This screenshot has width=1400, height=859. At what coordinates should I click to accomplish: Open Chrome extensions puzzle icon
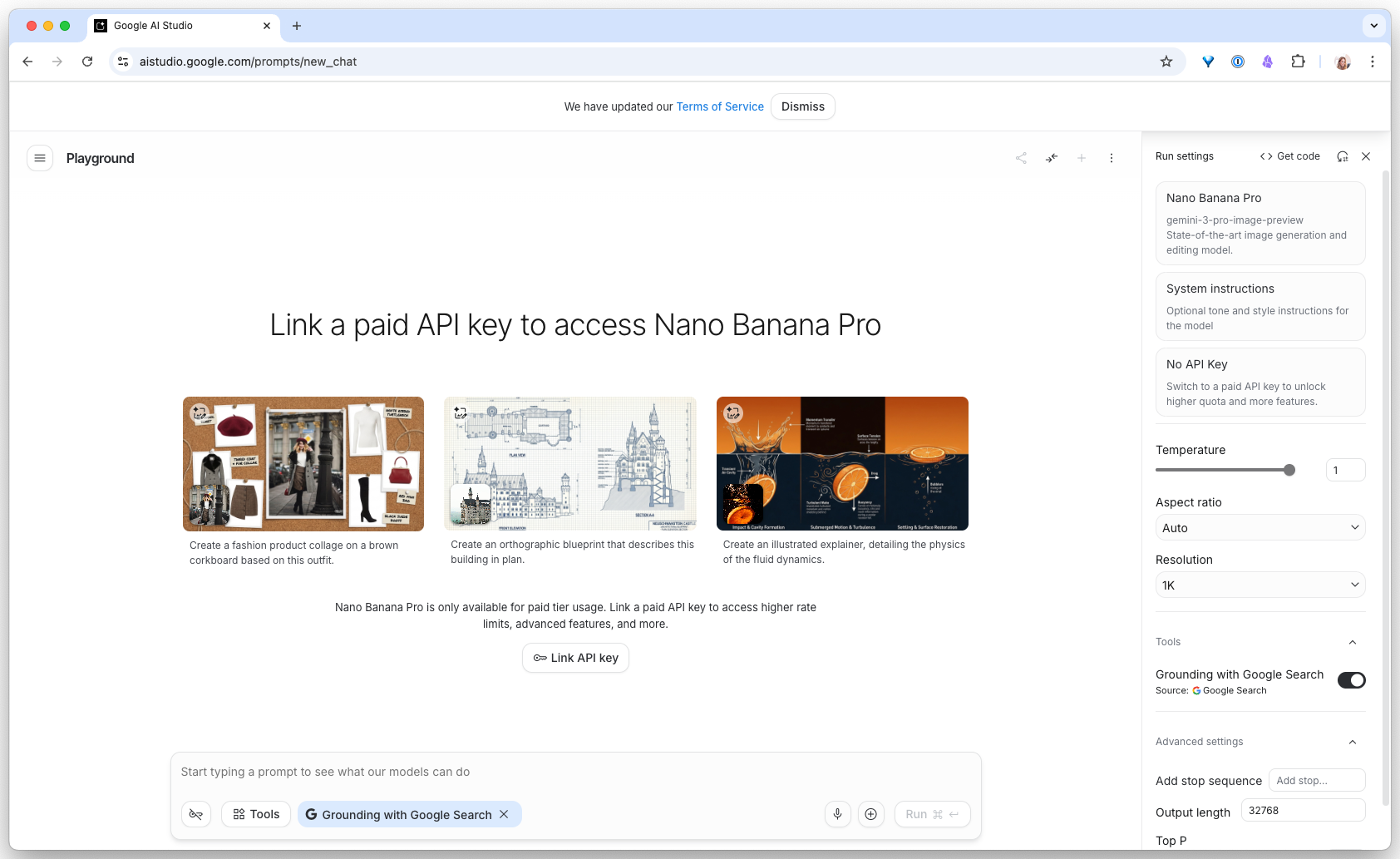click(1298, 62)
